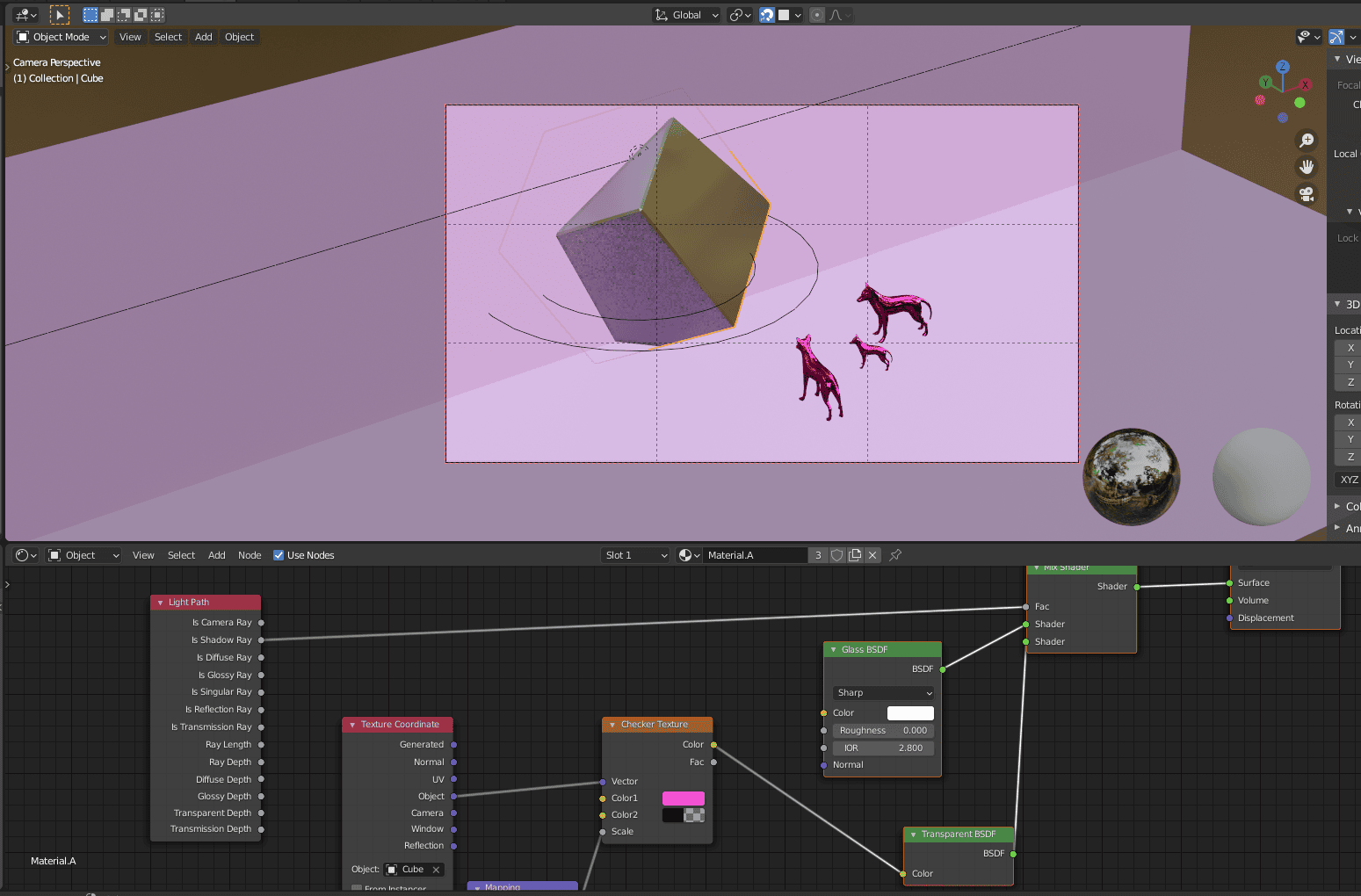Click the hand pan view icon
Image resolution: width=1361 pixels, height=896 pixels.
(x=1307, y=167)
